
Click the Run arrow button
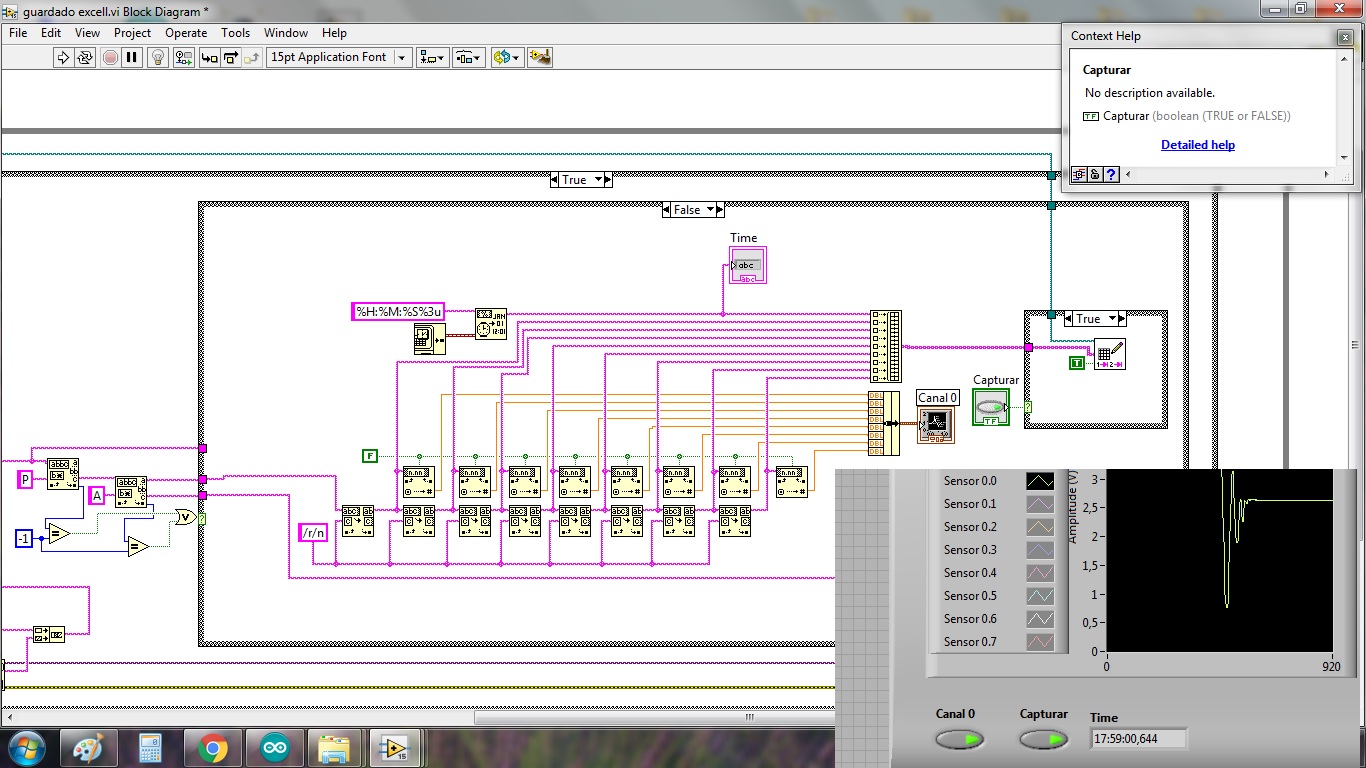click(63, 58)
